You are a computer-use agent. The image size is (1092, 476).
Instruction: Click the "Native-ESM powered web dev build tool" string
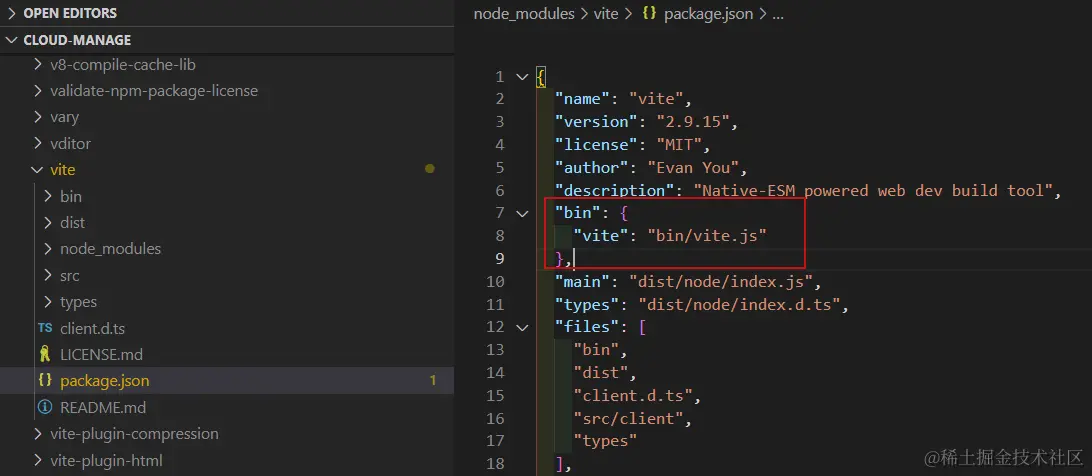(x=873, y=190)
